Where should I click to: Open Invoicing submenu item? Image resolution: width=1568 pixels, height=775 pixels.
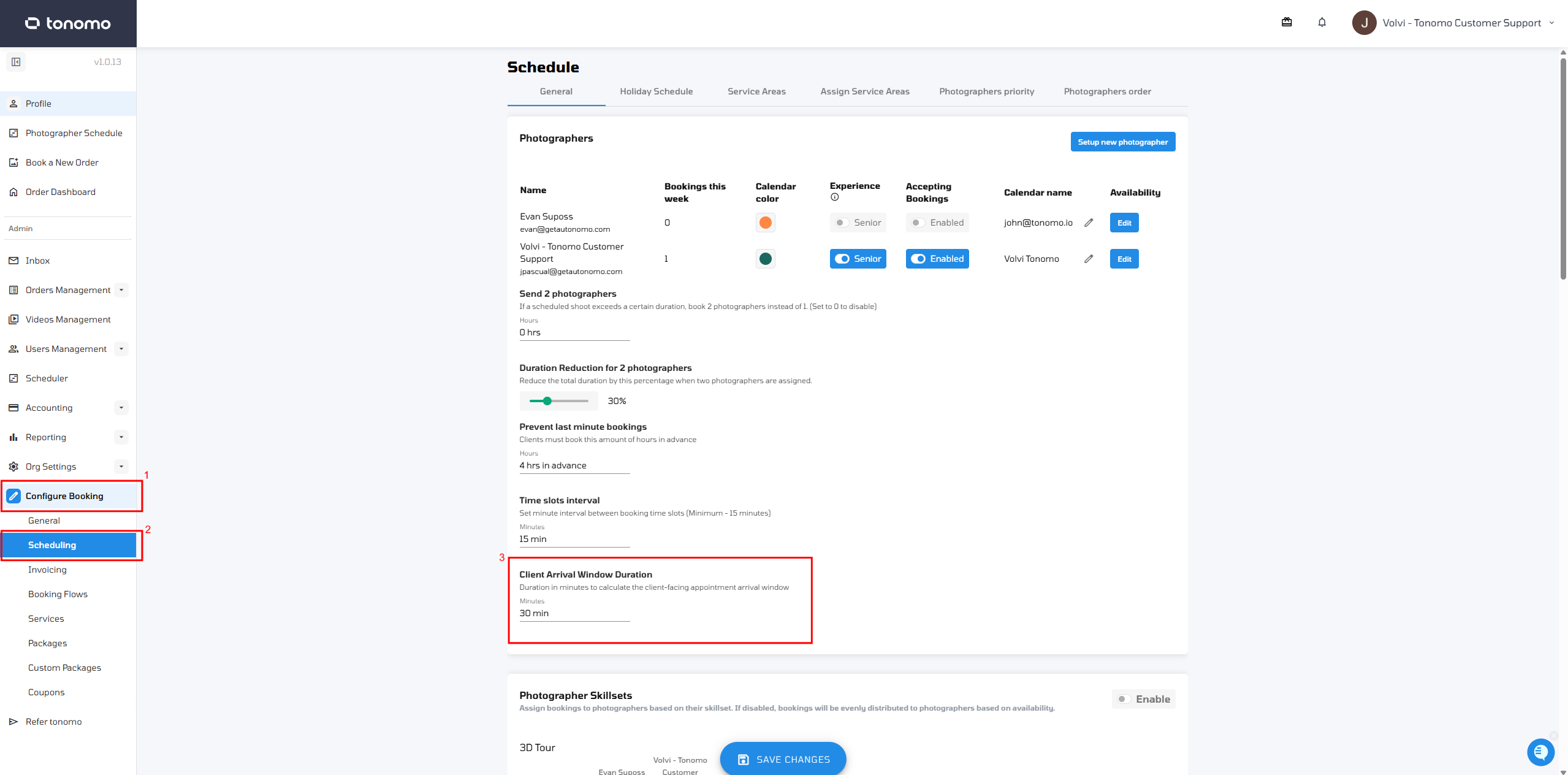tap(47, 570)
